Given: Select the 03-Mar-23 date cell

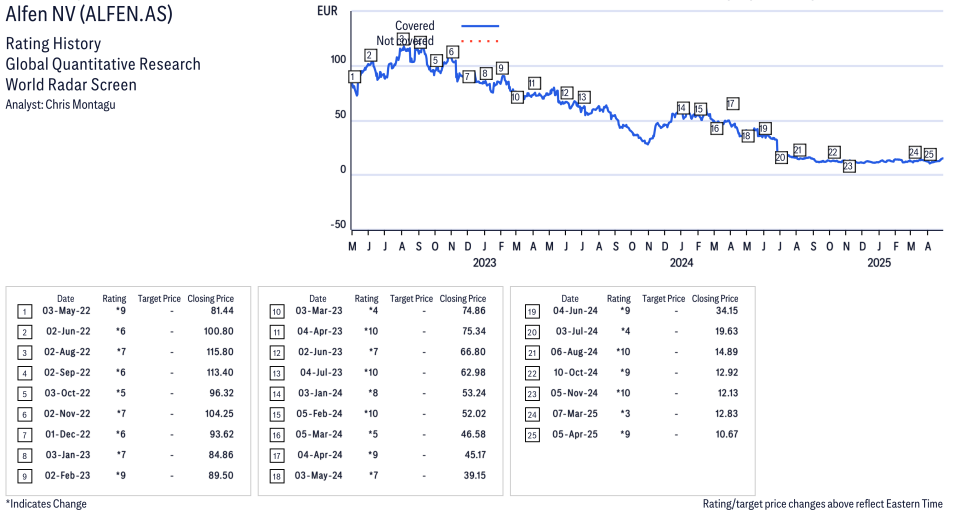Looking at the screenshot, I should 319,310.
